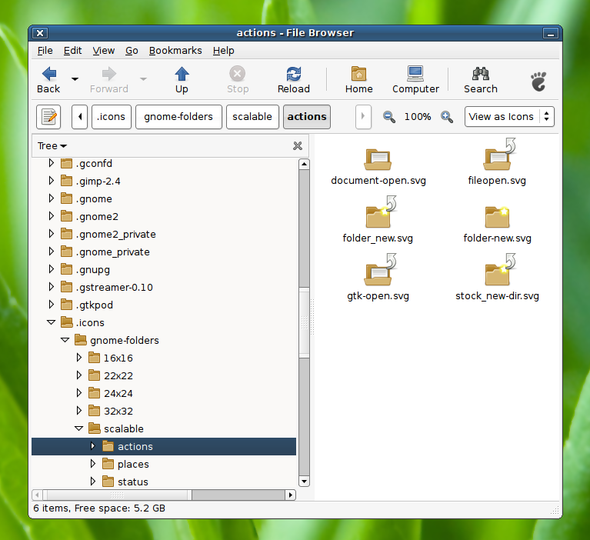Select the stock_new-dir.svg file icon
The width and height of the screenshot is (590, 540).
click(x=500, y=270)
